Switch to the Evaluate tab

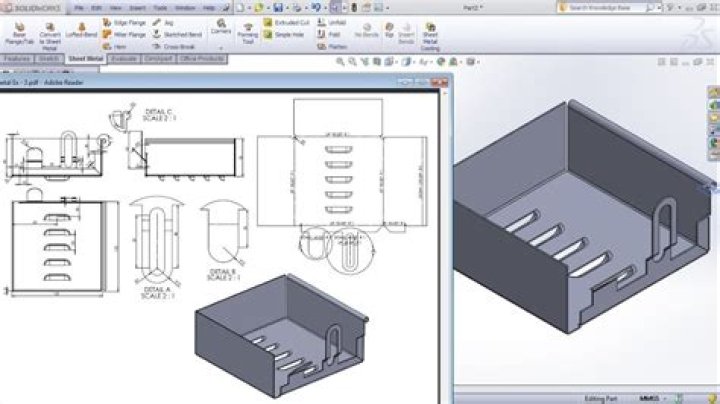coord(124,59)
